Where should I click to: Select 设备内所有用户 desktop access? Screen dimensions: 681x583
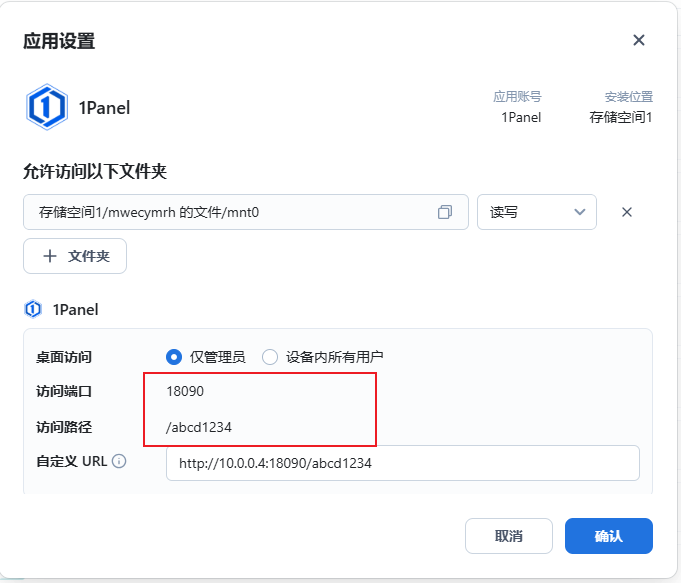point(270,357)
